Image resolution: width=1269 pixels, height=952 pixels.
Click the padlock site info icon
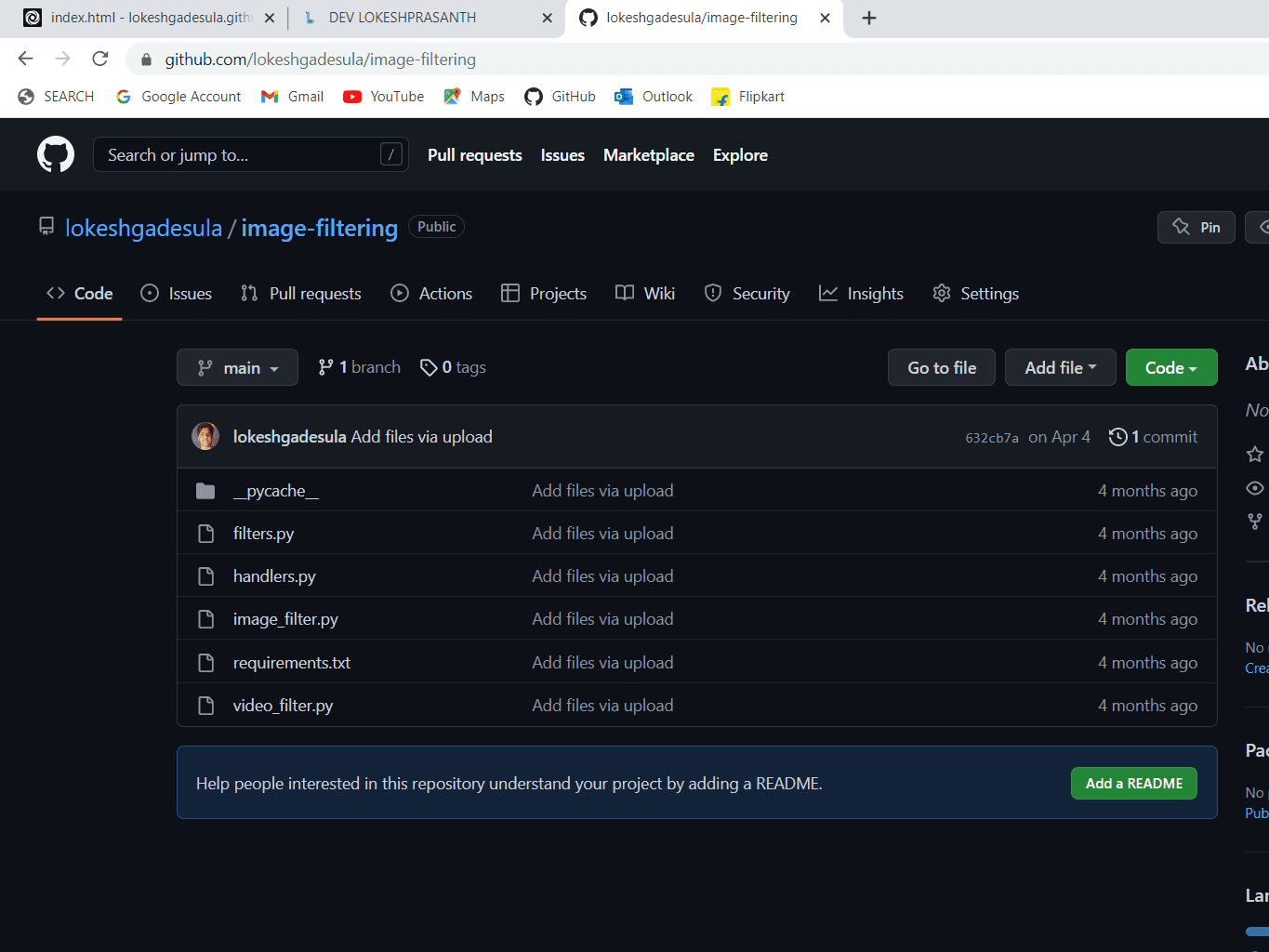tap(146, 59)
